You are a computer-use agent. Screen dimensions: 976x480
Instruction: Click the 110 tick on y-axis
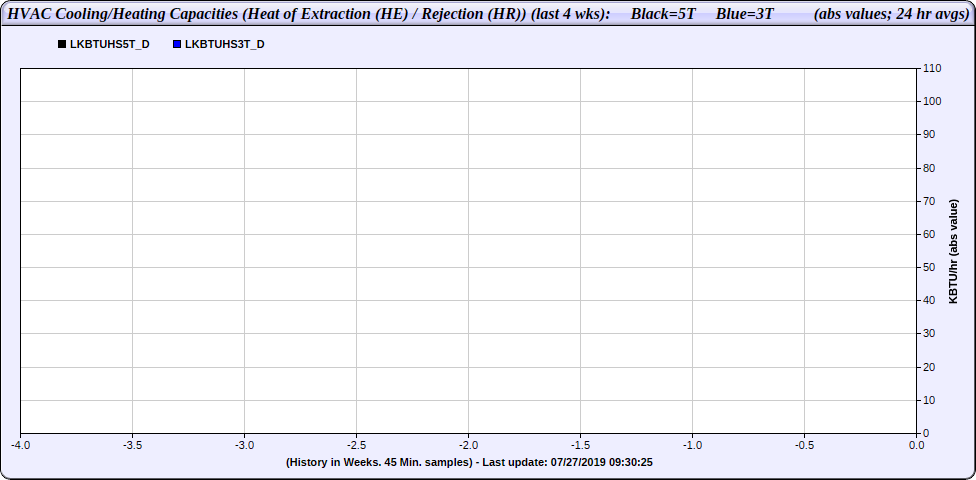coord(930,68)
